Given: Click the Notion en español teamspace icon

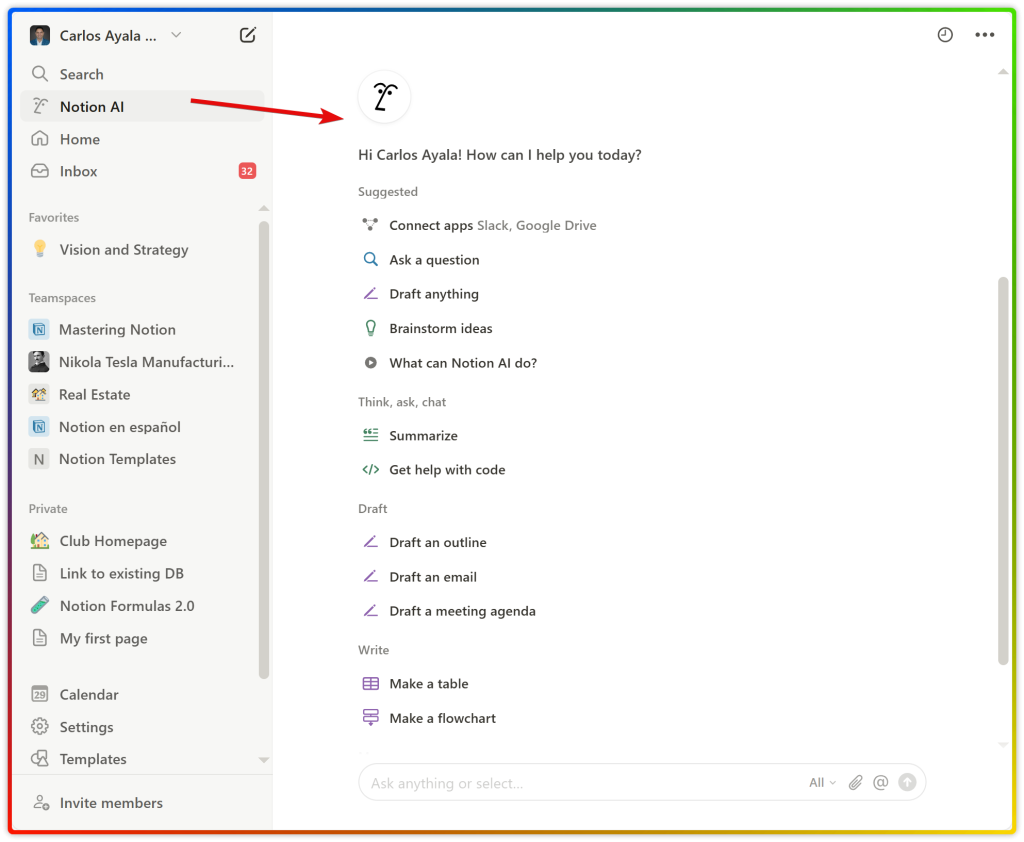Looking at the screenshot, I should coord(39,427).
